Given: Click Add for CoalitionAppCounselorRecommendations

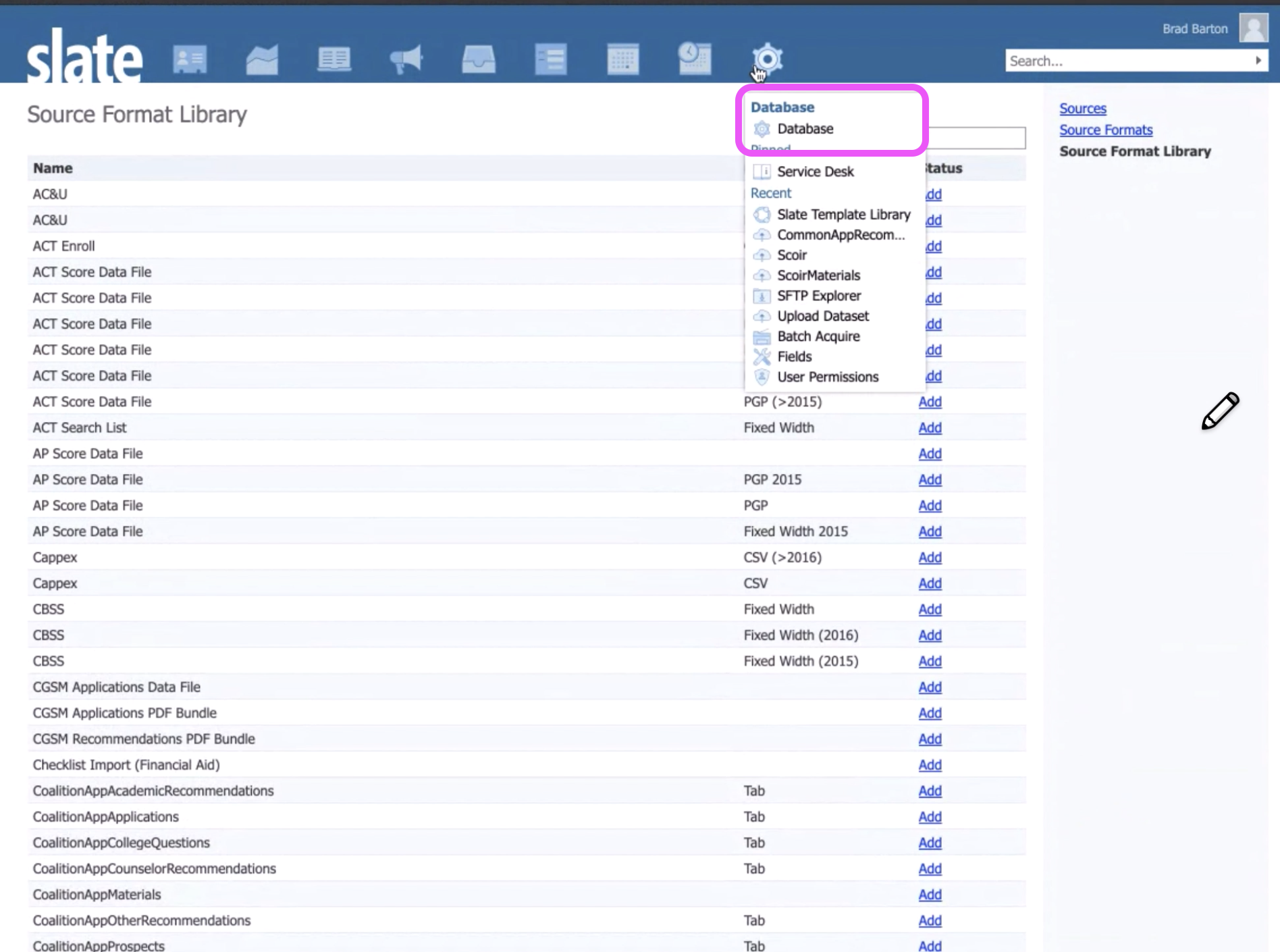Looking at the screenshot, I should click(930, 868).
